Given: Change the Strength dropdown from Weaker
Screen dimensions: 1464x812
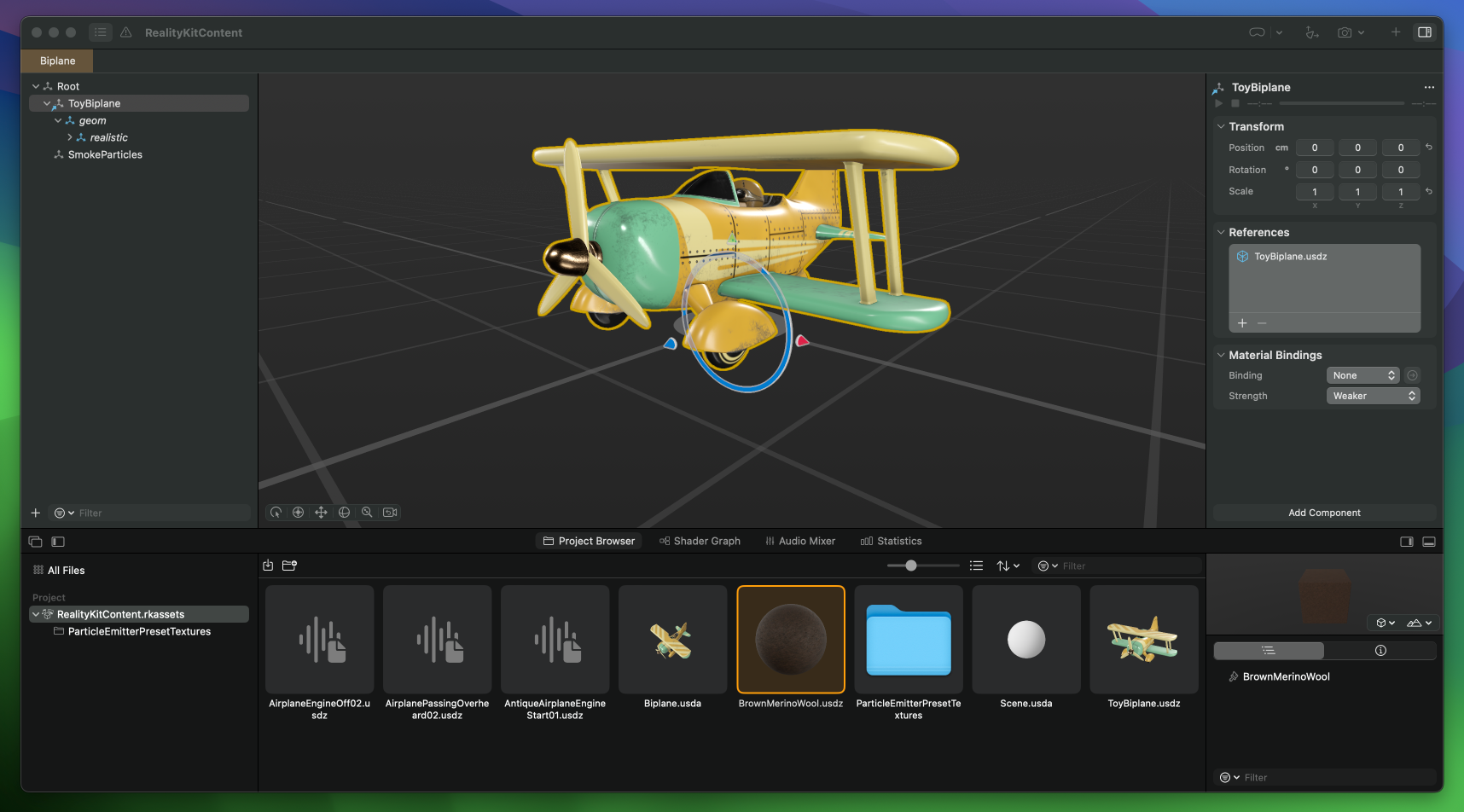Looking at the screenshot, I should click(1373, 396).
